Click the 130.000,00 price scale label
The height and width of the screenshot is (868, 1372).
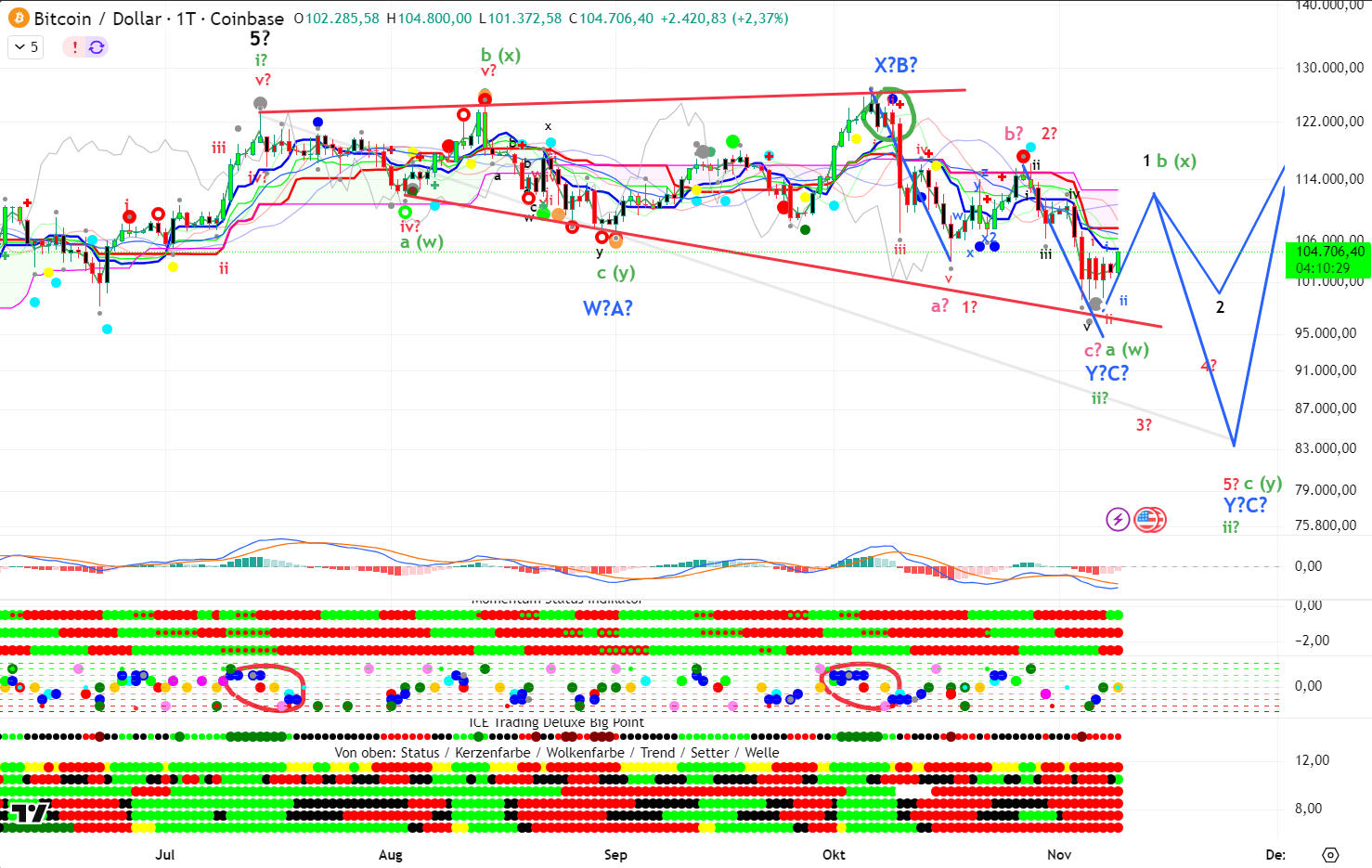[x=1329, y=68]
